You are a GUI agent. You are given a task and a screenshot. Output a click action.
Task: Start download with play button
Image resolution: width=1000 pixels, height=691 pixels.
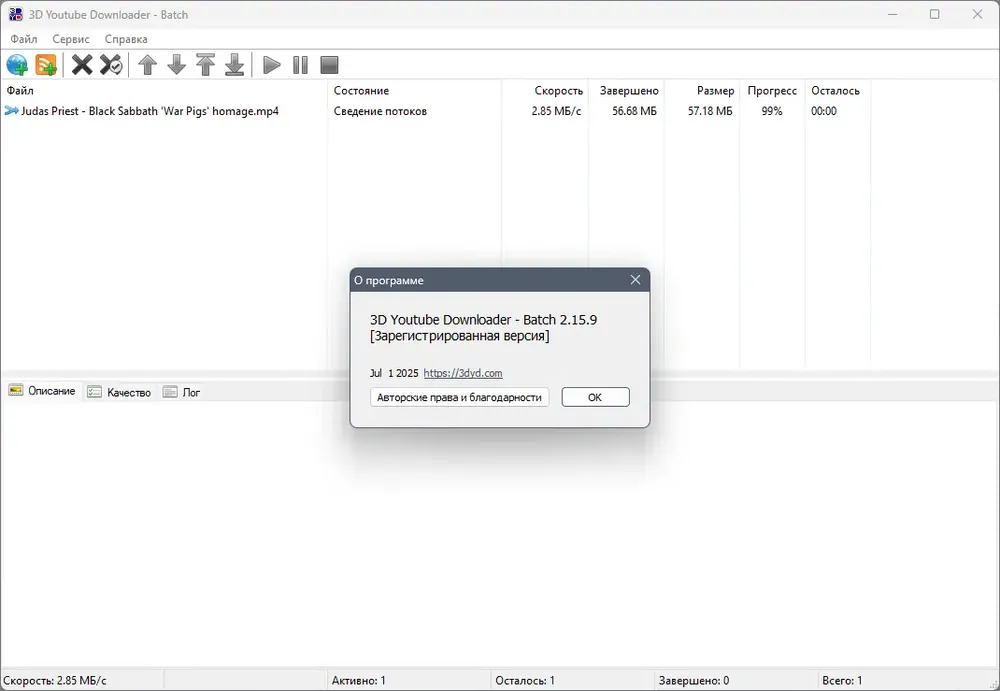pos(272,65)
